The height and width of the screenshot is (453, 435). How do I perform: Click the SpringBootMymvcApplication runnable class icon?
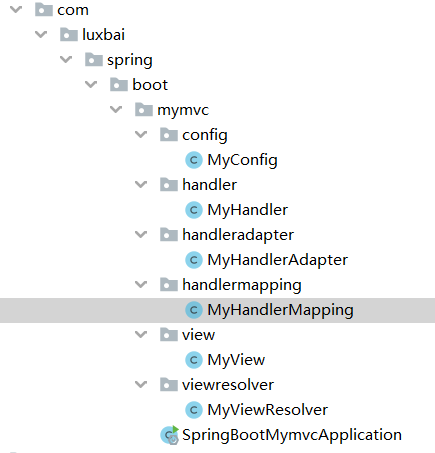(170, 435)
